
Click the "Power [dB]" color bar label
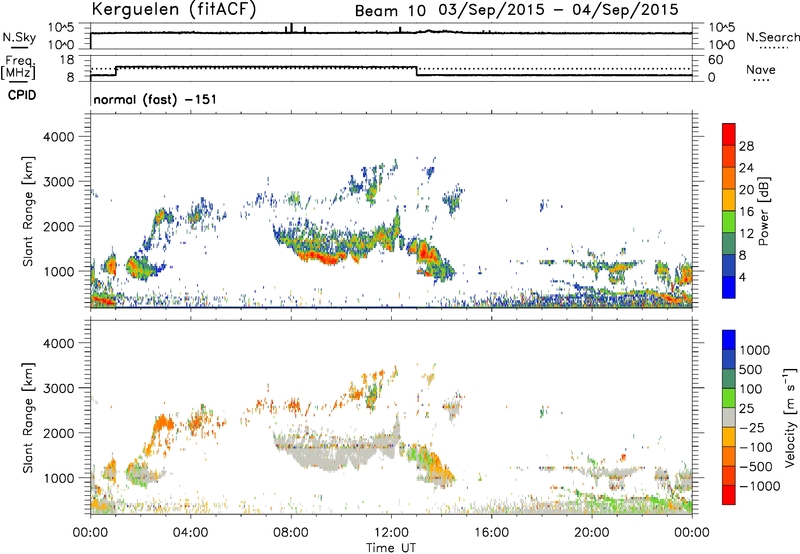pos(764,211)
